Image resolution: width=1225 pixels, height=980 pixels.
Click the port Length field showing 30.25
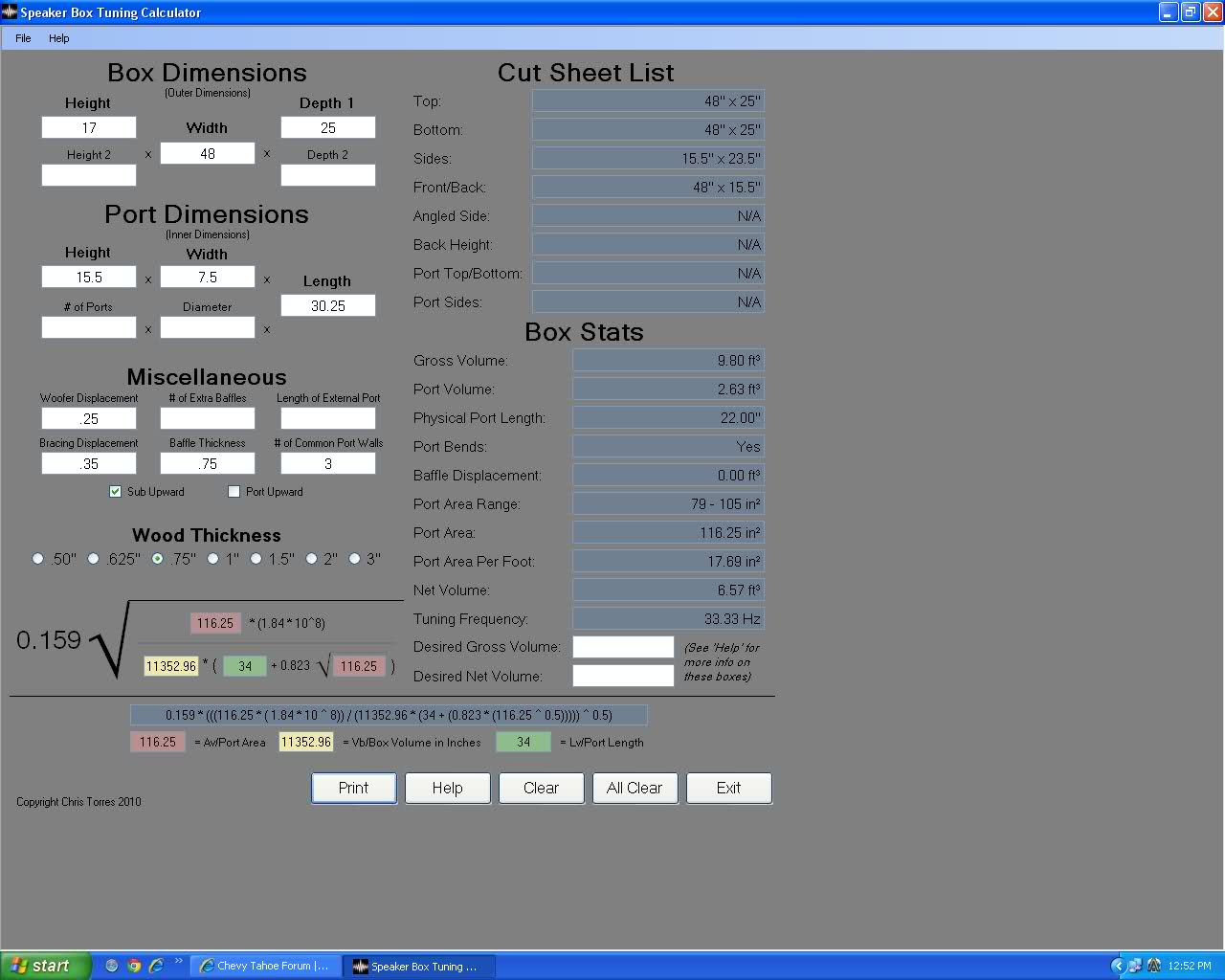(x=328, y=305)
